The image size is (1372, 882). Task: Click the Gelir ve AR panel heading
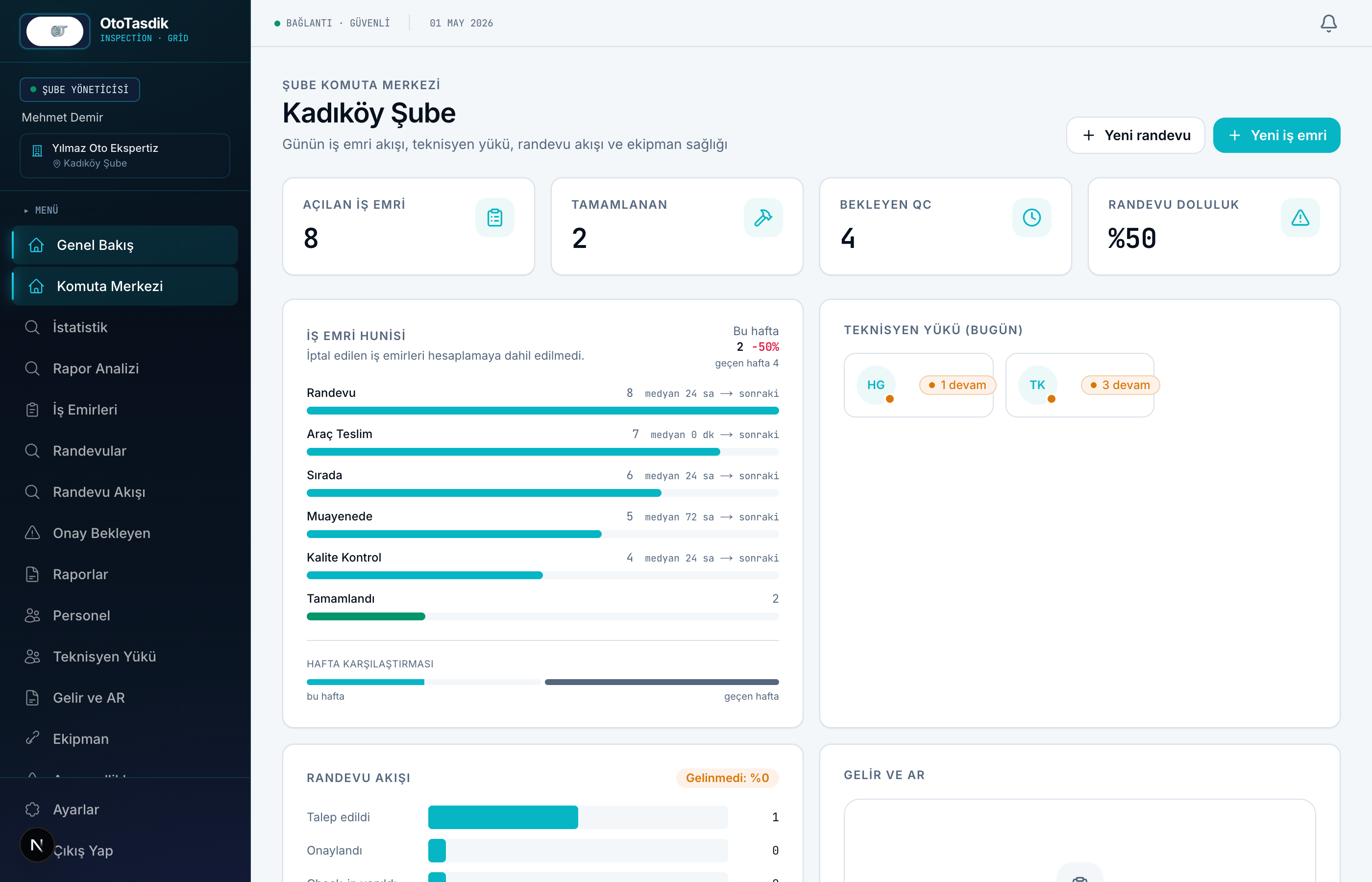tap(884, 775)
